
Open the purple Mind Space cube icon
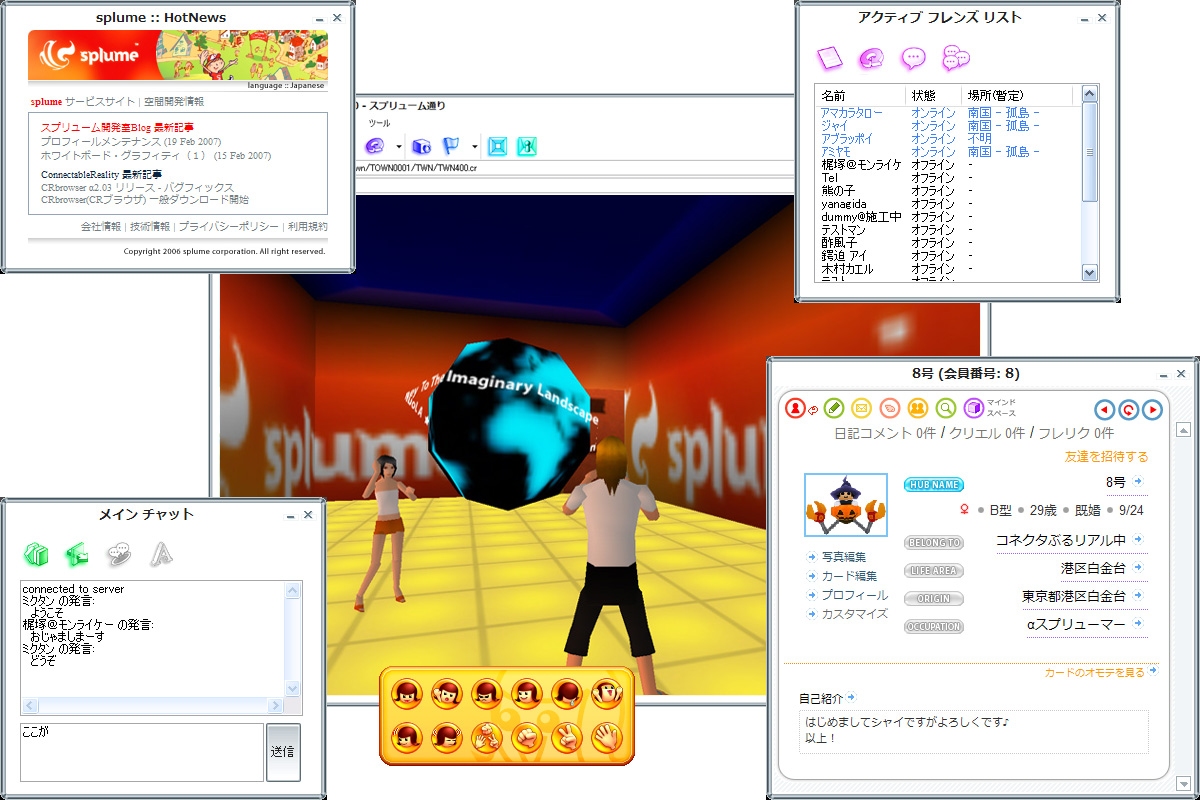coord(973,408)
